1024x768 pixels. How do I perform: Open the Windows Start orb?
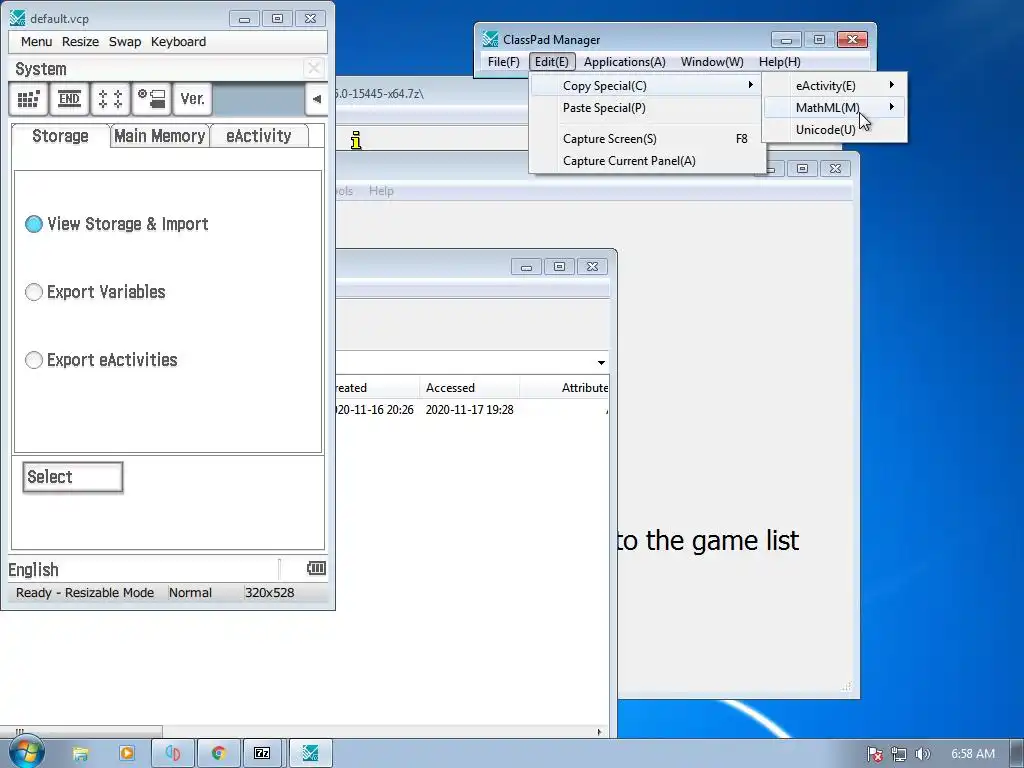pos(26,752)
